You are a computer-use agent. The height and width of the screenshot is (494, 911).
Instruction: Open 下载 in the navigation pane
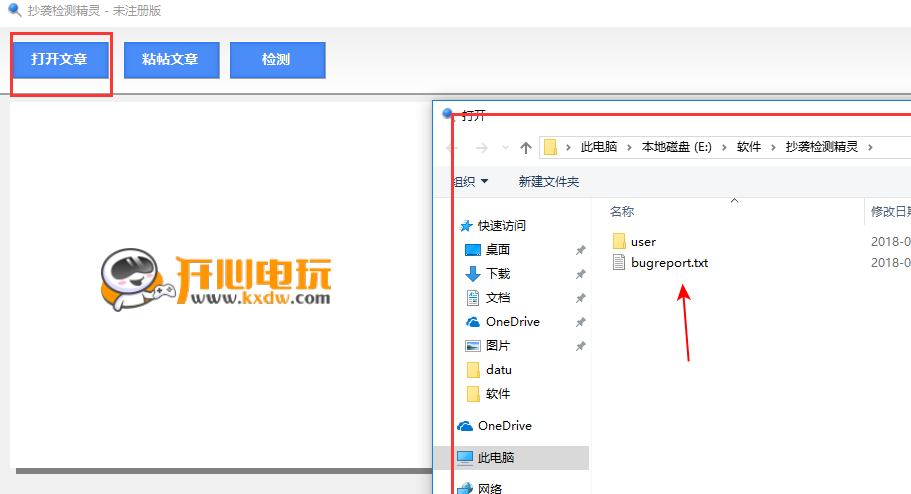click(498, 274)
